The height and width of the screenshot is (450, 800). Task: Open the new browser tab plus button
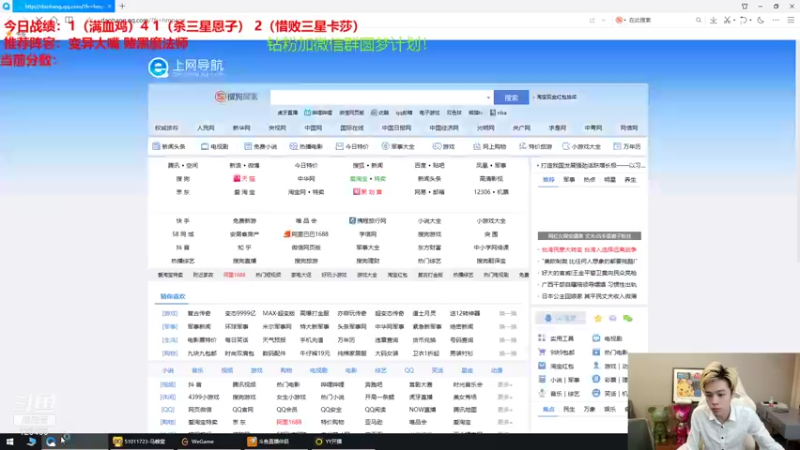tap(122, 6)
